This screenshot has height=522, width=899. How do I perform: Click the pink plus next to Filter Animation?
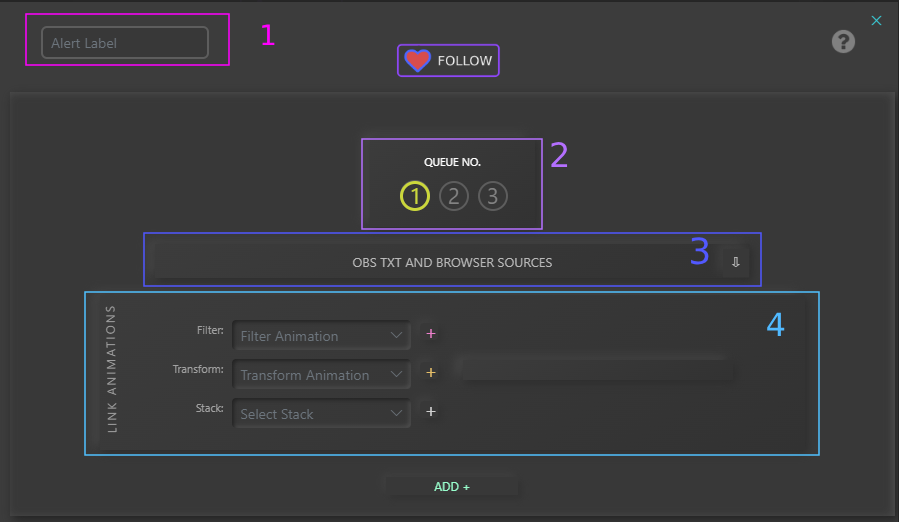pos(431,334)
